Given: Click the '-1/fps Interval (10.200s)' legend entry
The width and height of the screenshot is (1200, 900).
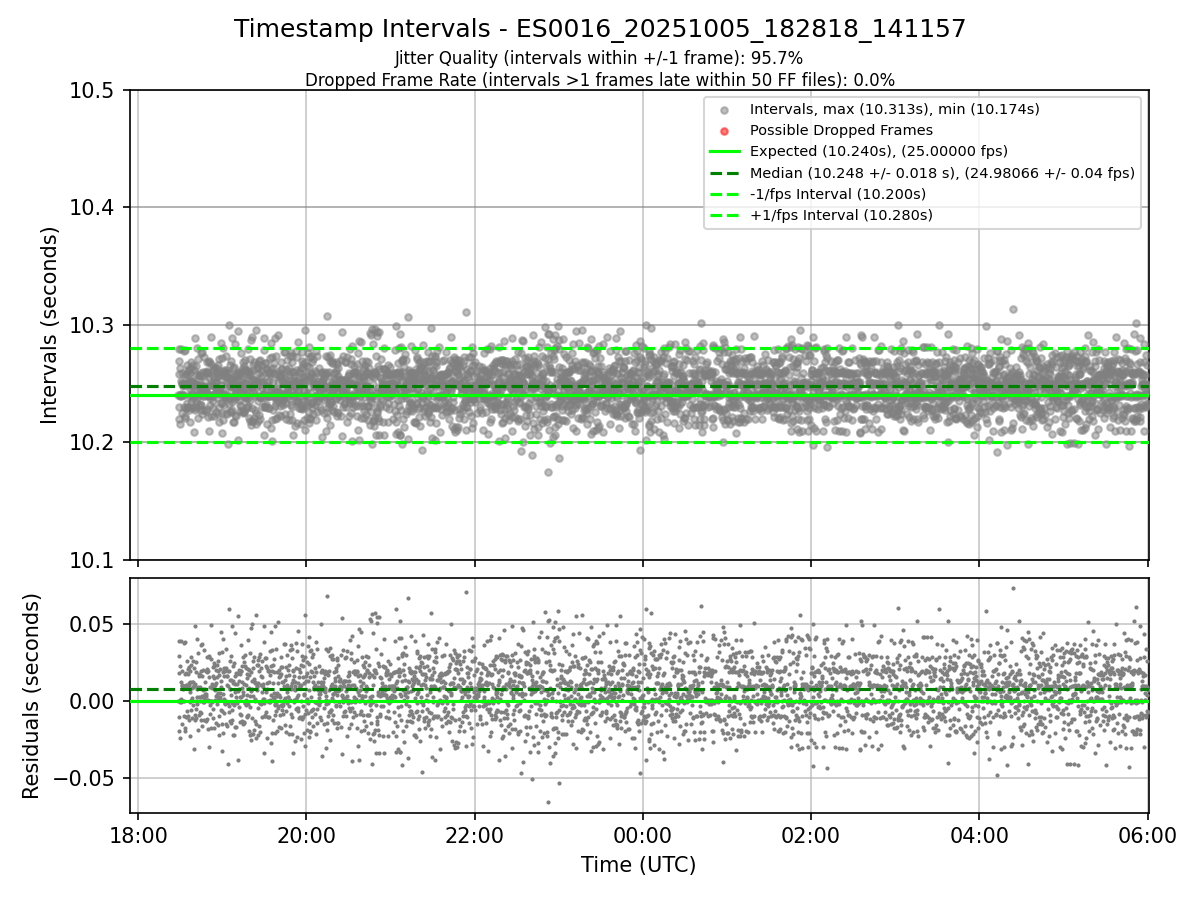Looking at the screenshot, I should 838,194.
